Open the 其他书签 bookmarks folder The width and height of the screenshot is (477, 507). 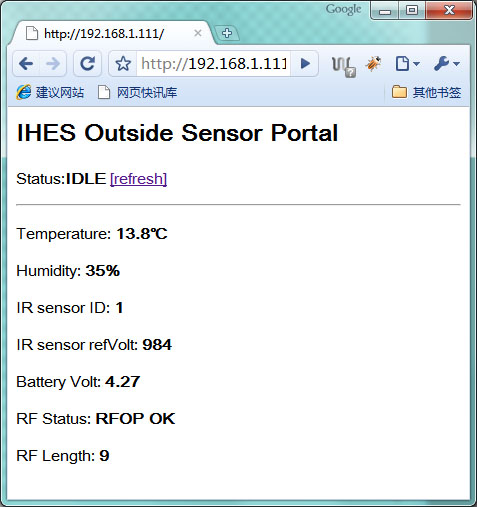coord(427,92)
